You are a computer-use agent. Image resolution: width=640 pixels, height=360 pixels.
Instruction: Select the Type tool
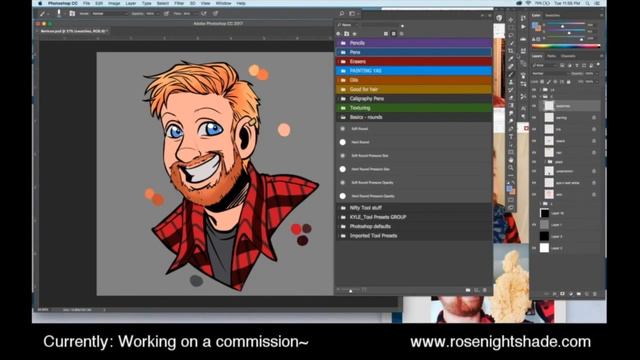511,136
